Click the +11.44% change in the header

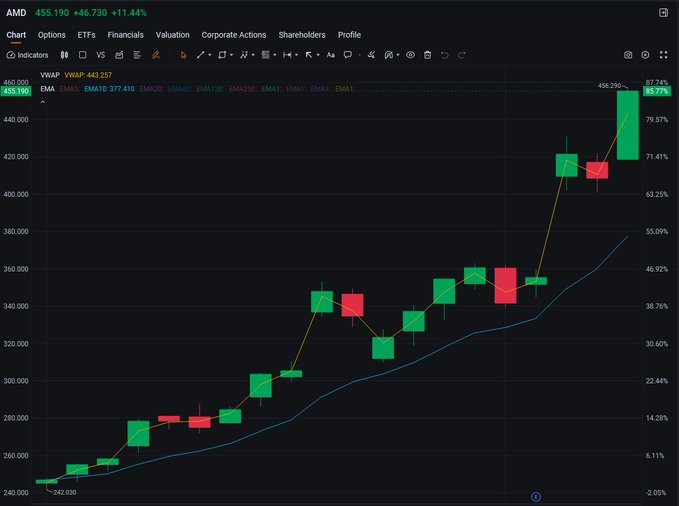(129, 13)
